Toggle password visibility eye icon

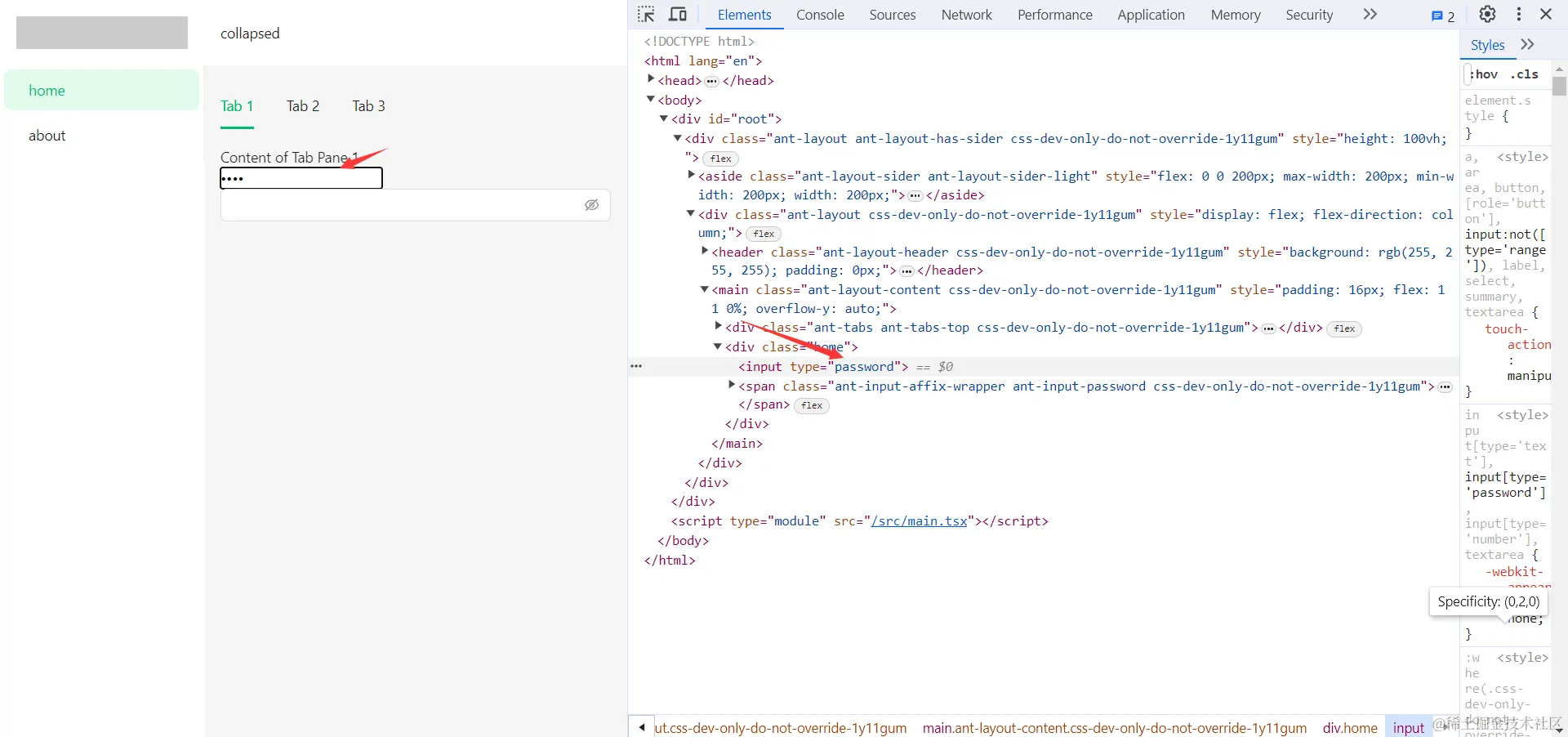pos(592,205)
